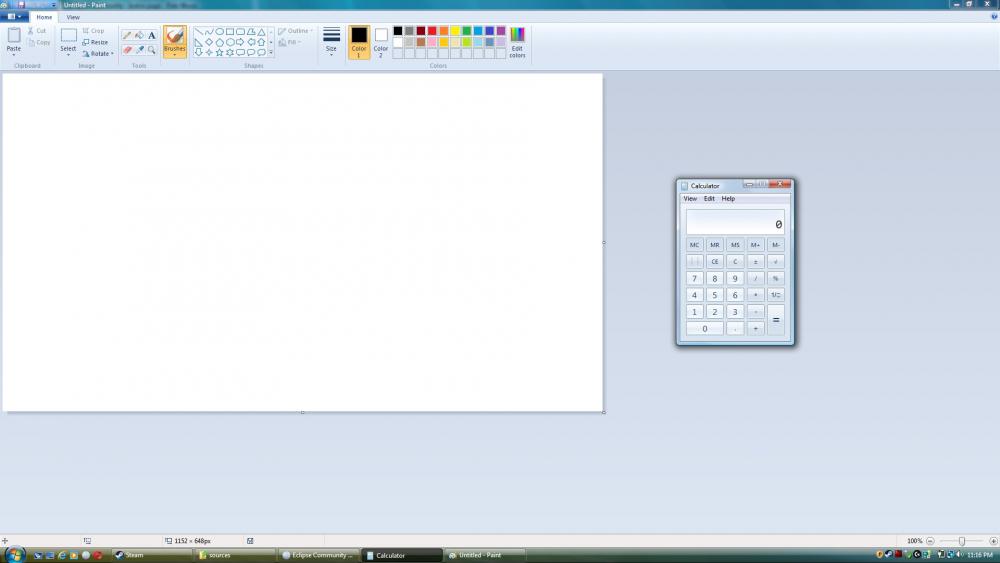Open Edit colors palette
Viewport: 1000px width, 563px height.
click(517, 42)
